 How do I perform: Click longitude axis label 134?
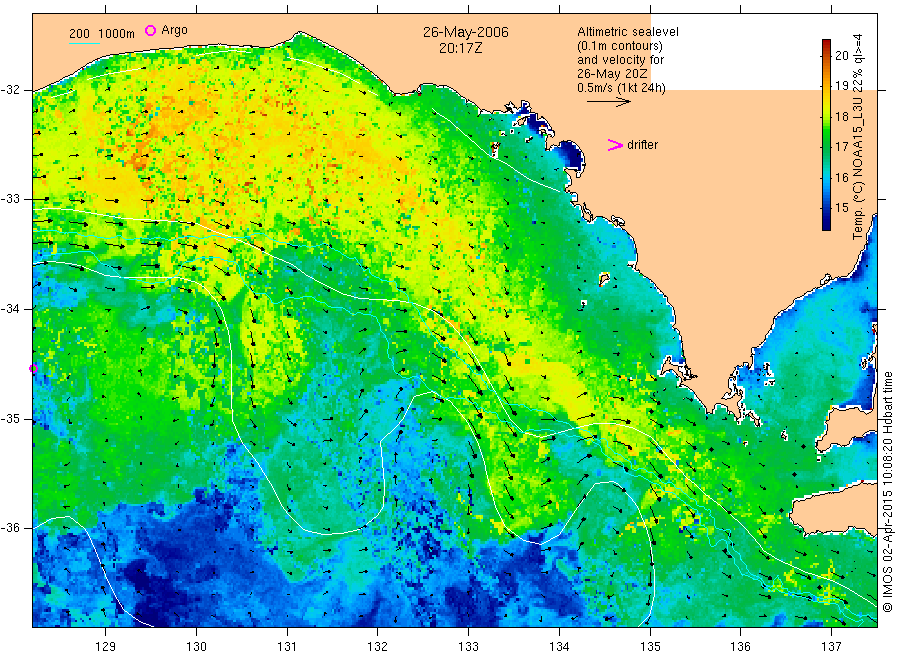(559, 647)
